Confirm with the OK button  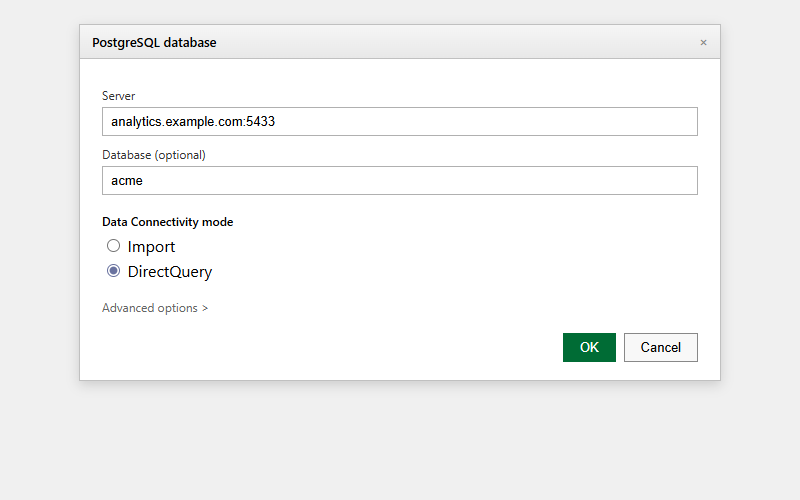(589, 347)
